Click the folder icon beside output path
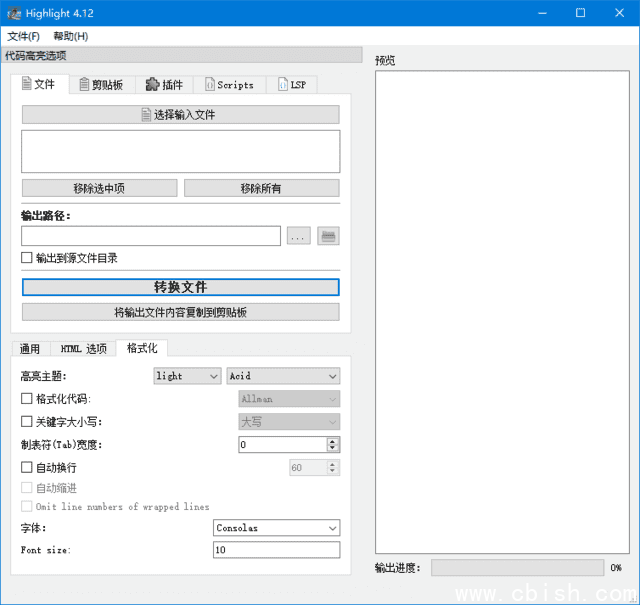The width and height of the screenshot is (640, 605). [x=328, y=236]
